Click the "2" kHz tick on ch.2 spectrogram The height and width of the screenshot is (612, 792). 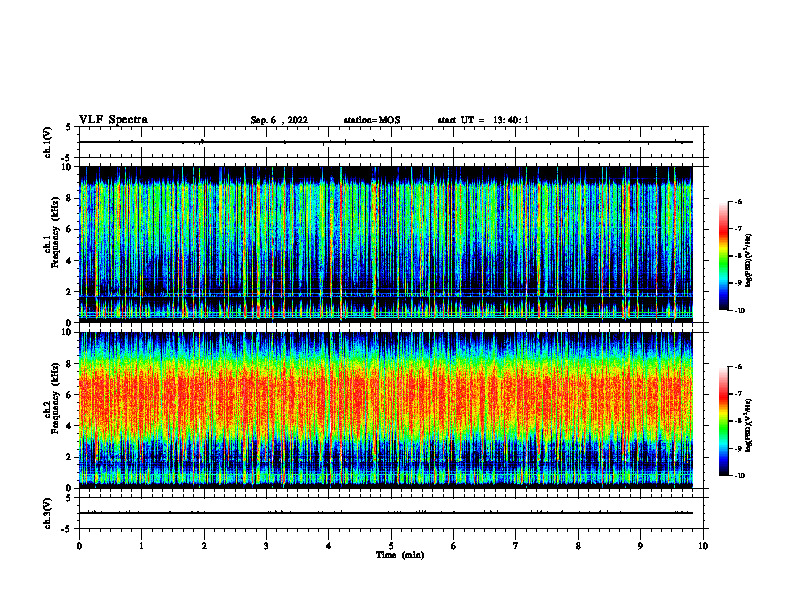(x=70, y=457)
